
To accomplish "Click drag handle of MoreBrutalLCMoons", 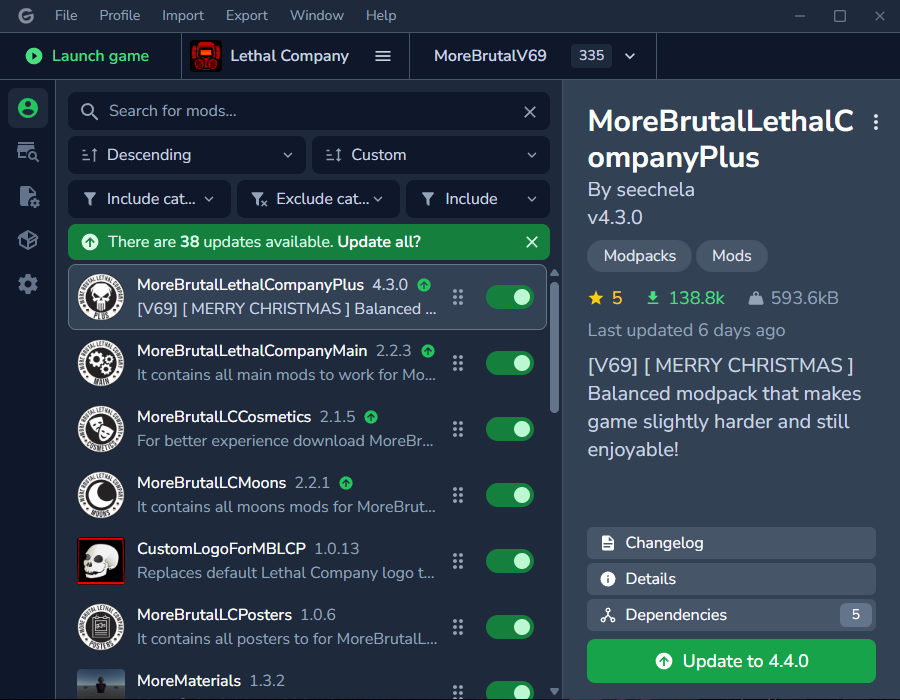I will click(x=457, y=495).
